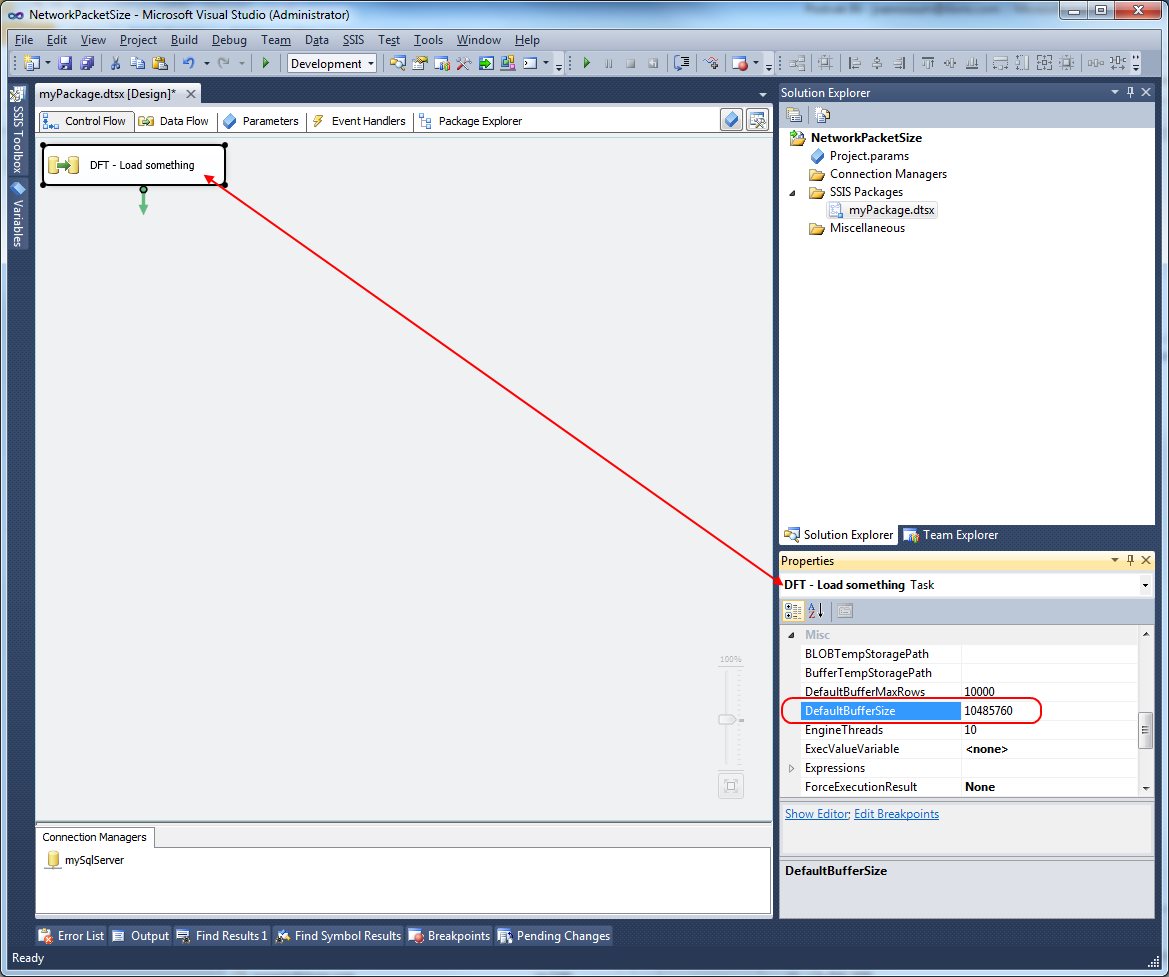
Task: Select the DefaultBufferSize value field
Action: point(1000,710)
